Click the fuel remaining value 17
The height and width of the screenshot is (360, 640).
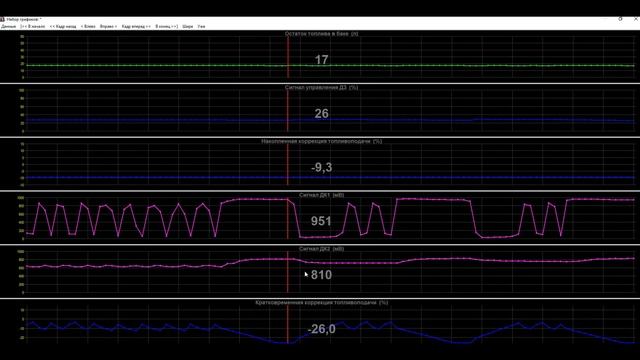(322, 60)
